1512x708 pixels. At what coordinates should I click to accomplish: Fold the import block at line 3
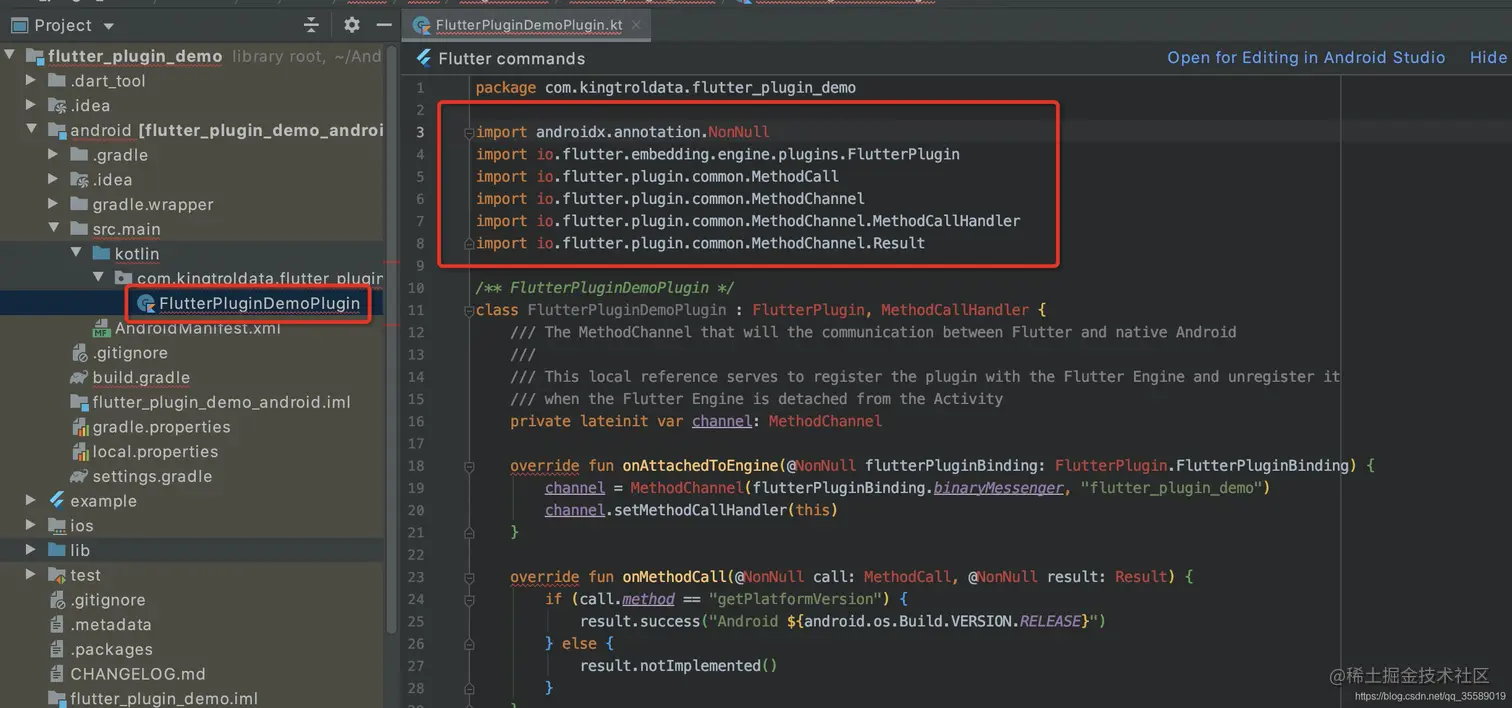pyautogui.click(x=467, y=132)
